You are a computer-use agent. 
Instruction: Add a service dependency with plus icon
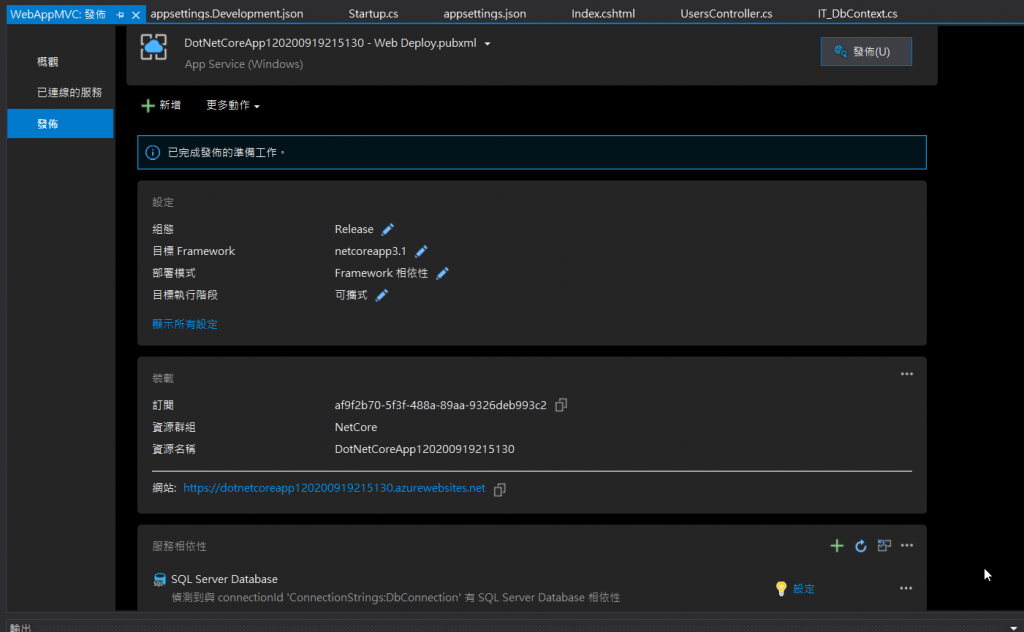click(x=837, y=545)
